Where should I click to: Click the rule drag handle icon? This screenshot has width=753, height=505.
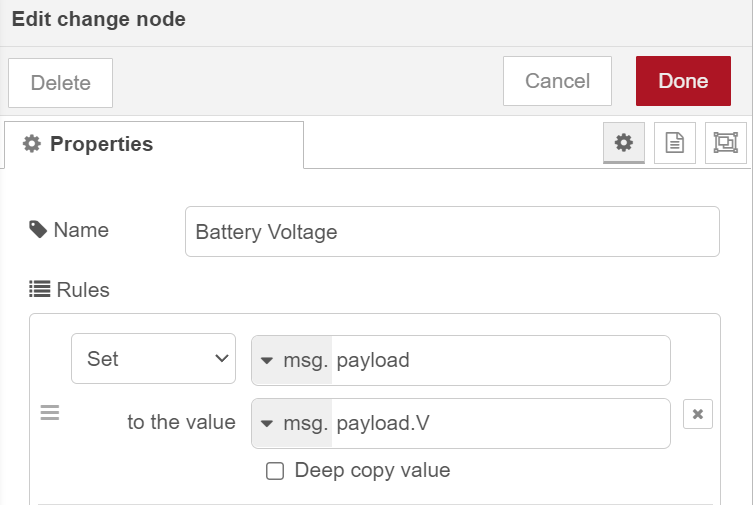[50, 412]
